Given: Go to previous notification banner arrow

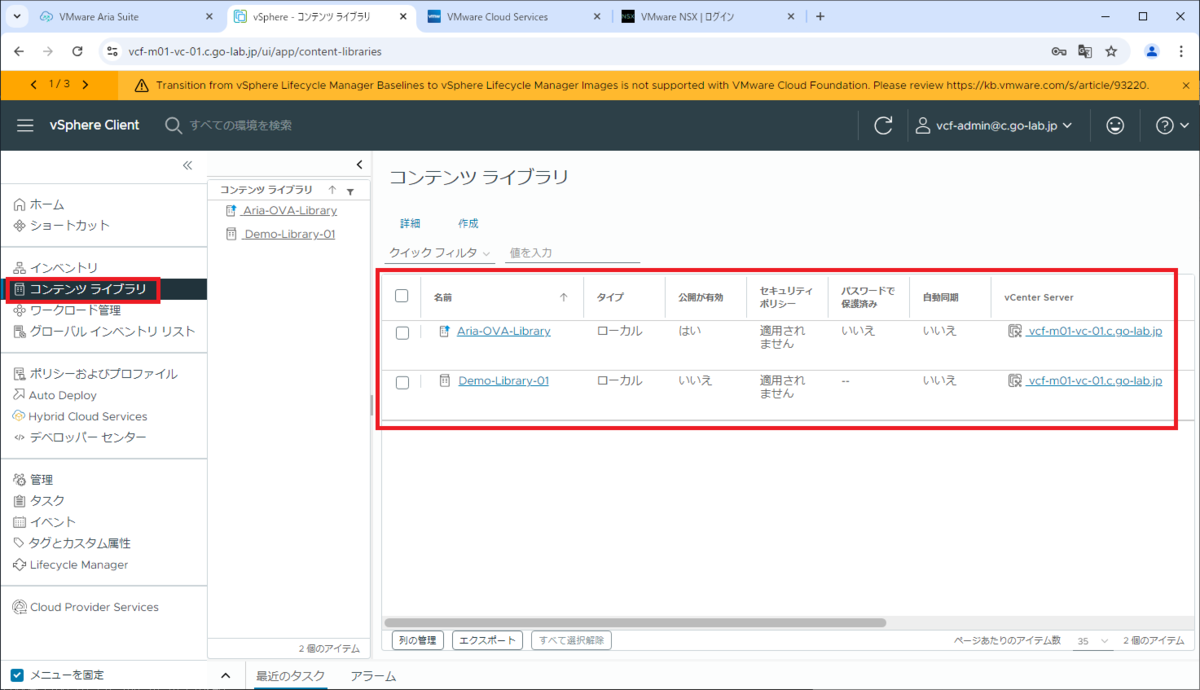Looking at the screenshot, I should [x=34, y=84].
